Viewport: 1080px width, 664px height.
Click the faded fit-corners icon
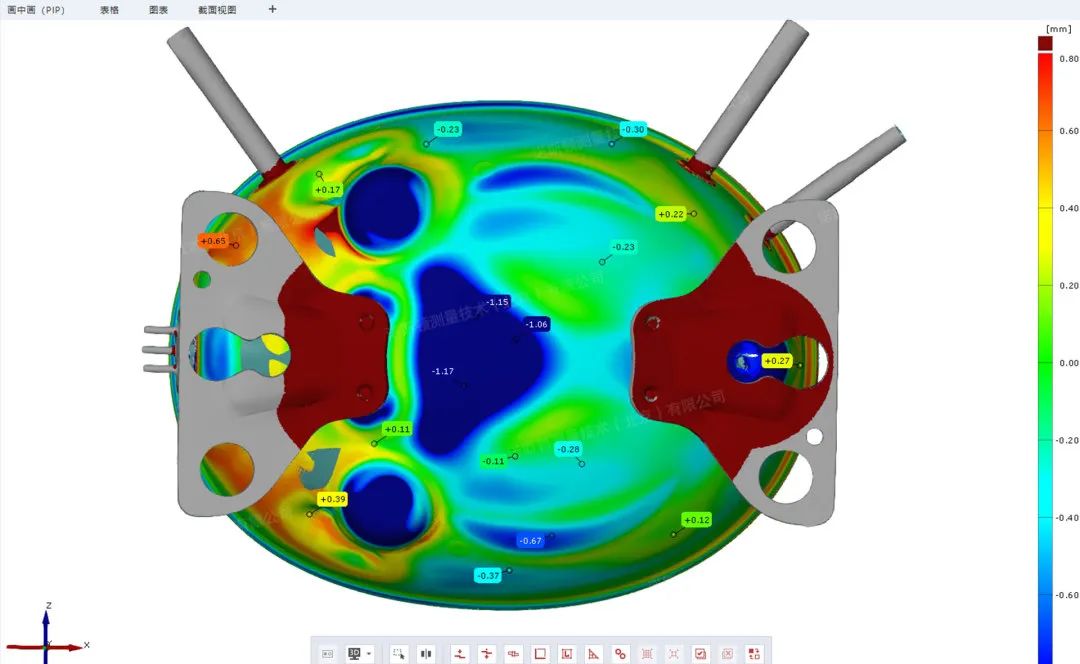[x=674, y=654]
